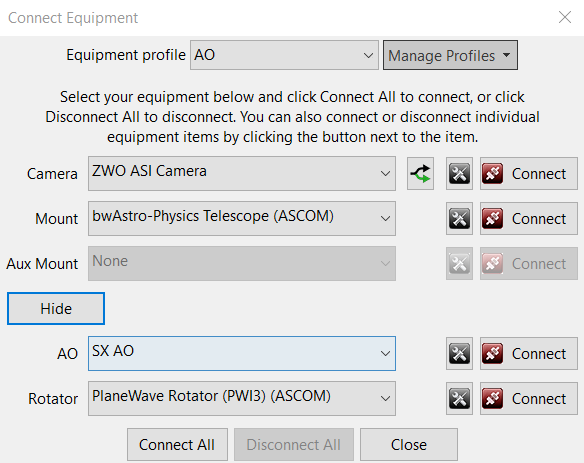Screen dimensions: 584x463
Task: Open Rotator setup wrench icon
Action: click(459, 399)
